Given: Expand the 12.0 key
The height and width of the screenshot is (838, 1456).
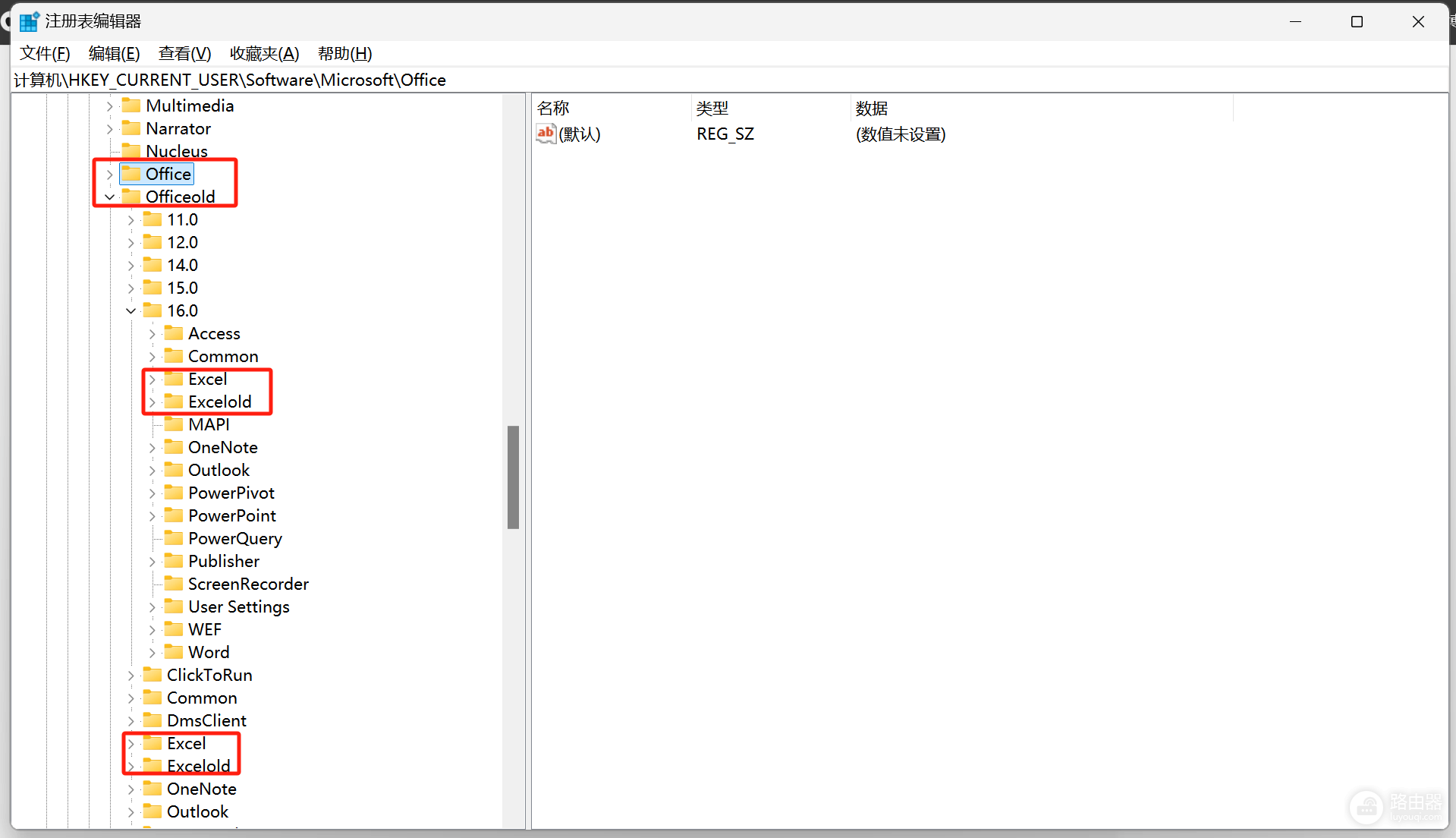Looking at the screenshot, I should [x=131, y=243].
